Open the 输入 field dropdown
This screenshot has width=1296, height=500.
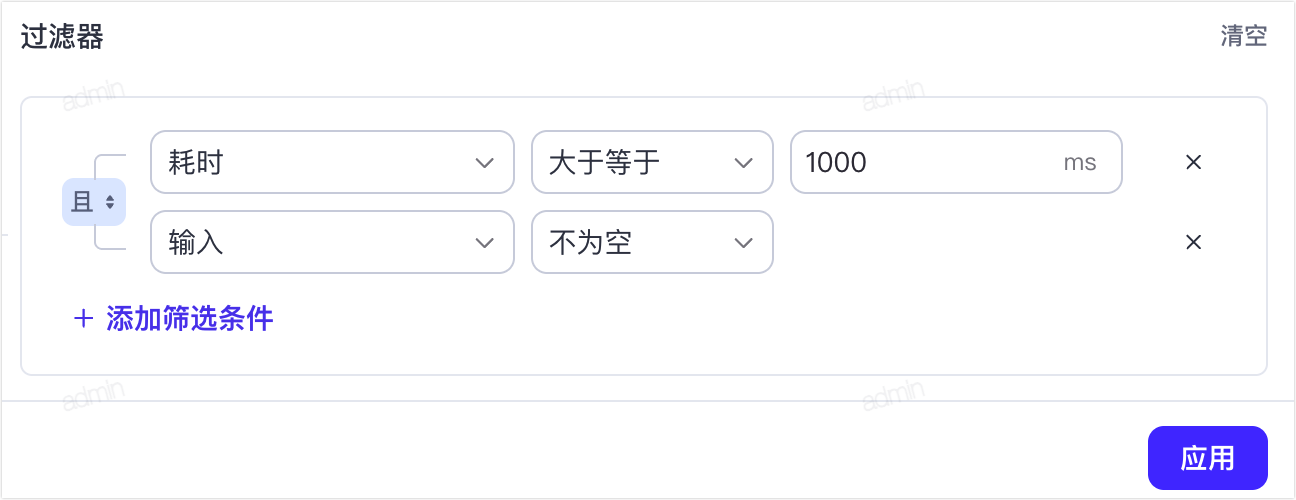point(332,242)
